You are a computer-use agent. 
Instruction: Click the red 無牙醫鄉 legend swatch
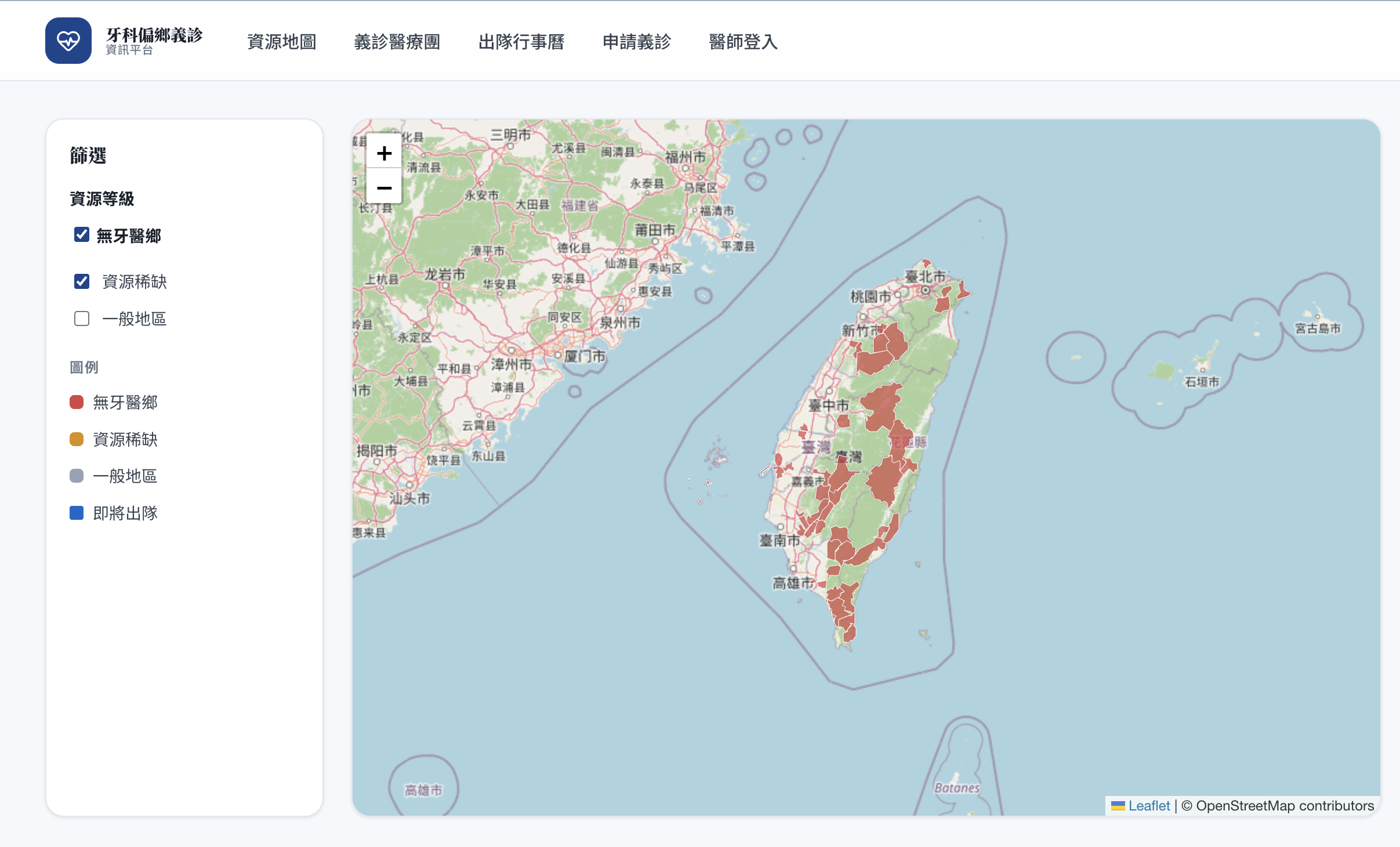click(77, 402)
